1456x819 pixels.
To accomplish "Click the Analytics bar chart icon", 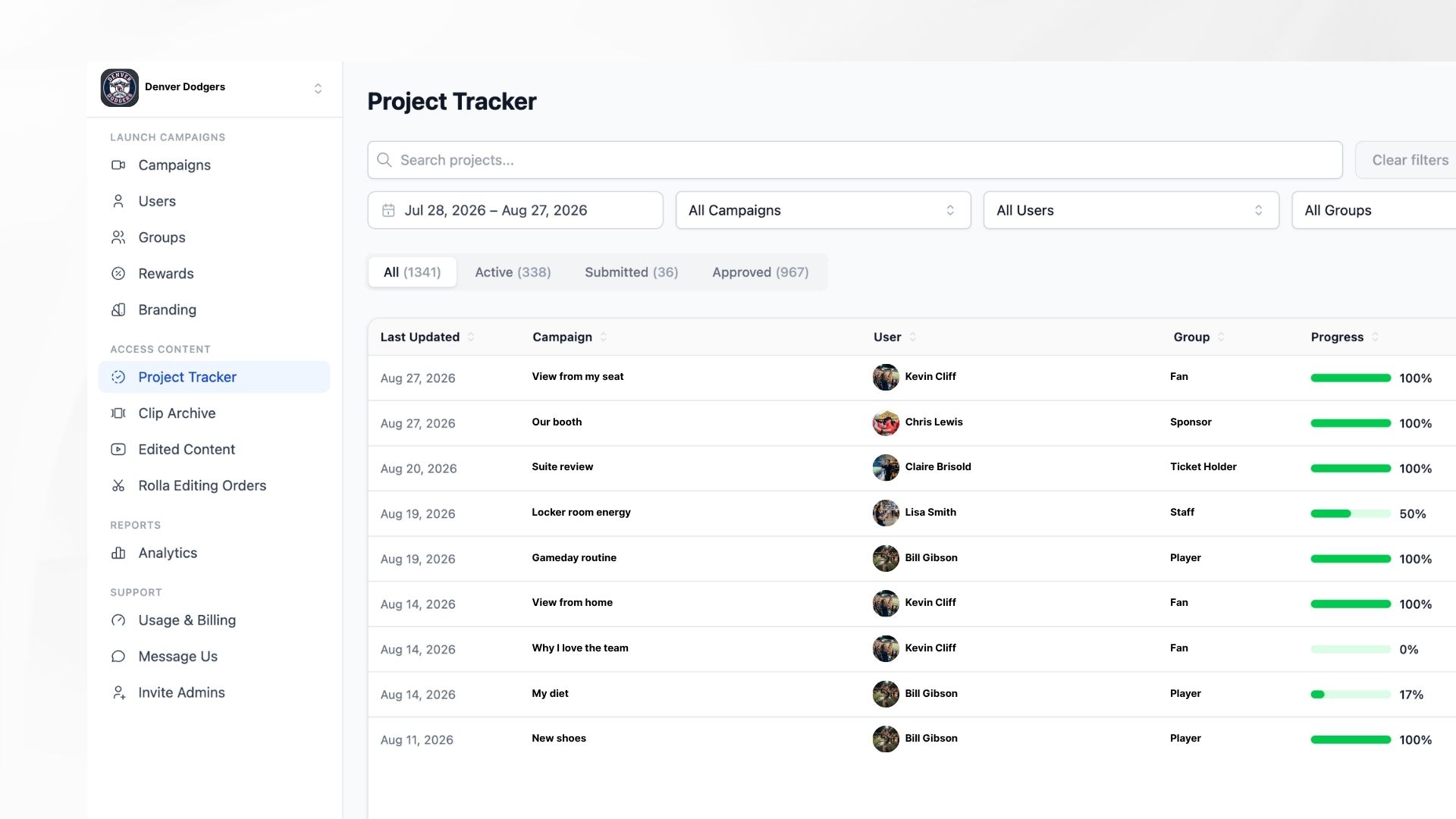I will (118, 554).
